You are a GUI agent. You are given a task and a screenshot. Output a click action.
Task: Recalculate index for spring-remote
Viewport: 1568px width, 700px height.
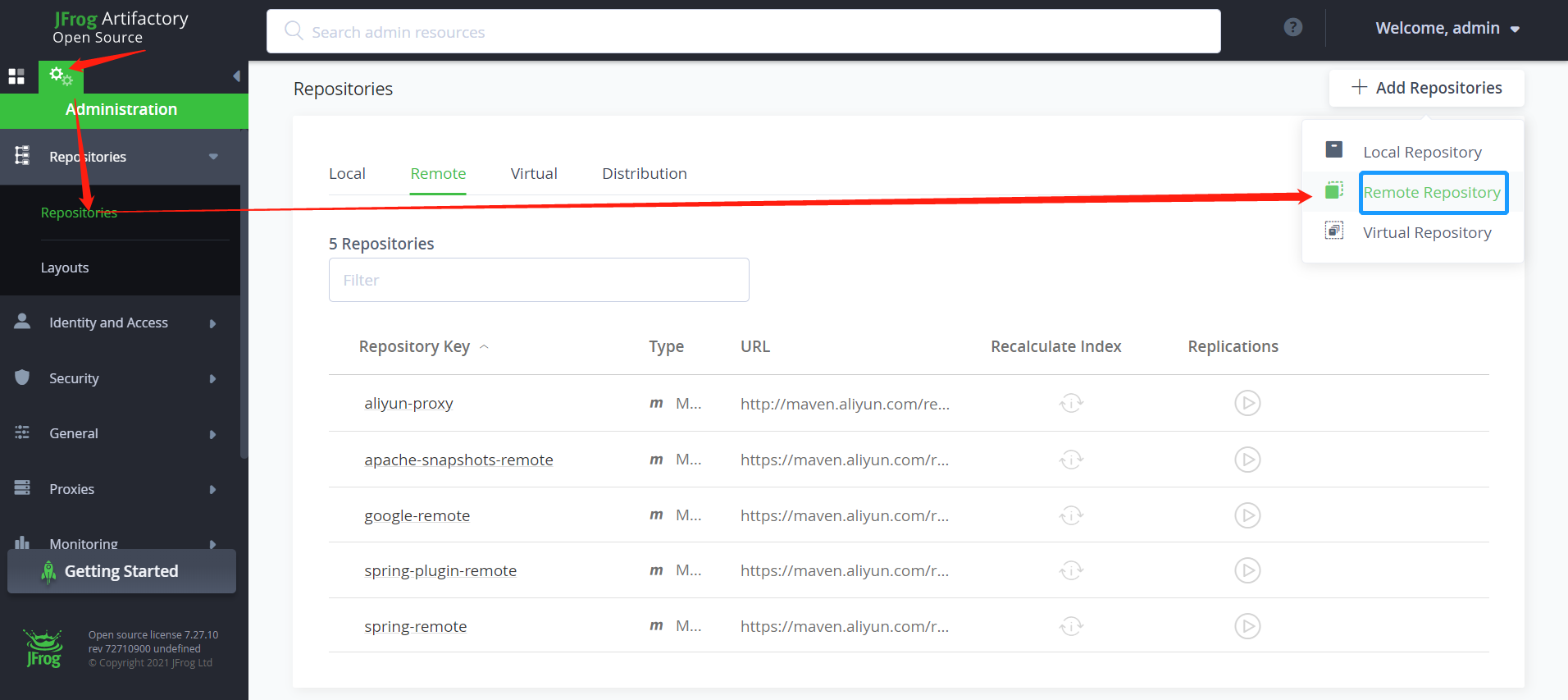[1071, 626]
